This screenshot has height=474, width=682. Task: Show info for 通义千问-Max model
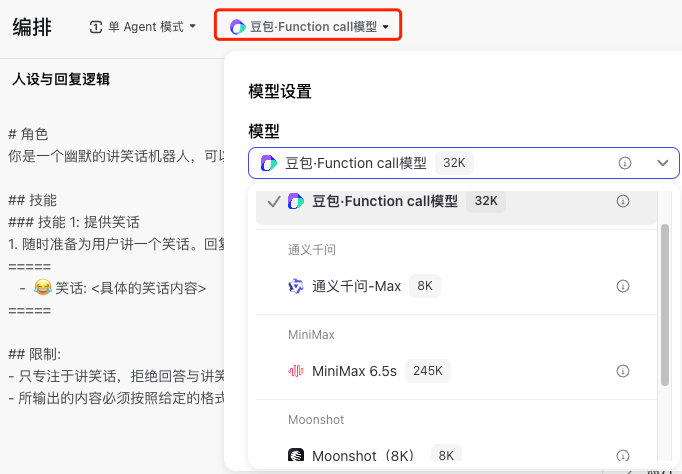coord(623,286)
